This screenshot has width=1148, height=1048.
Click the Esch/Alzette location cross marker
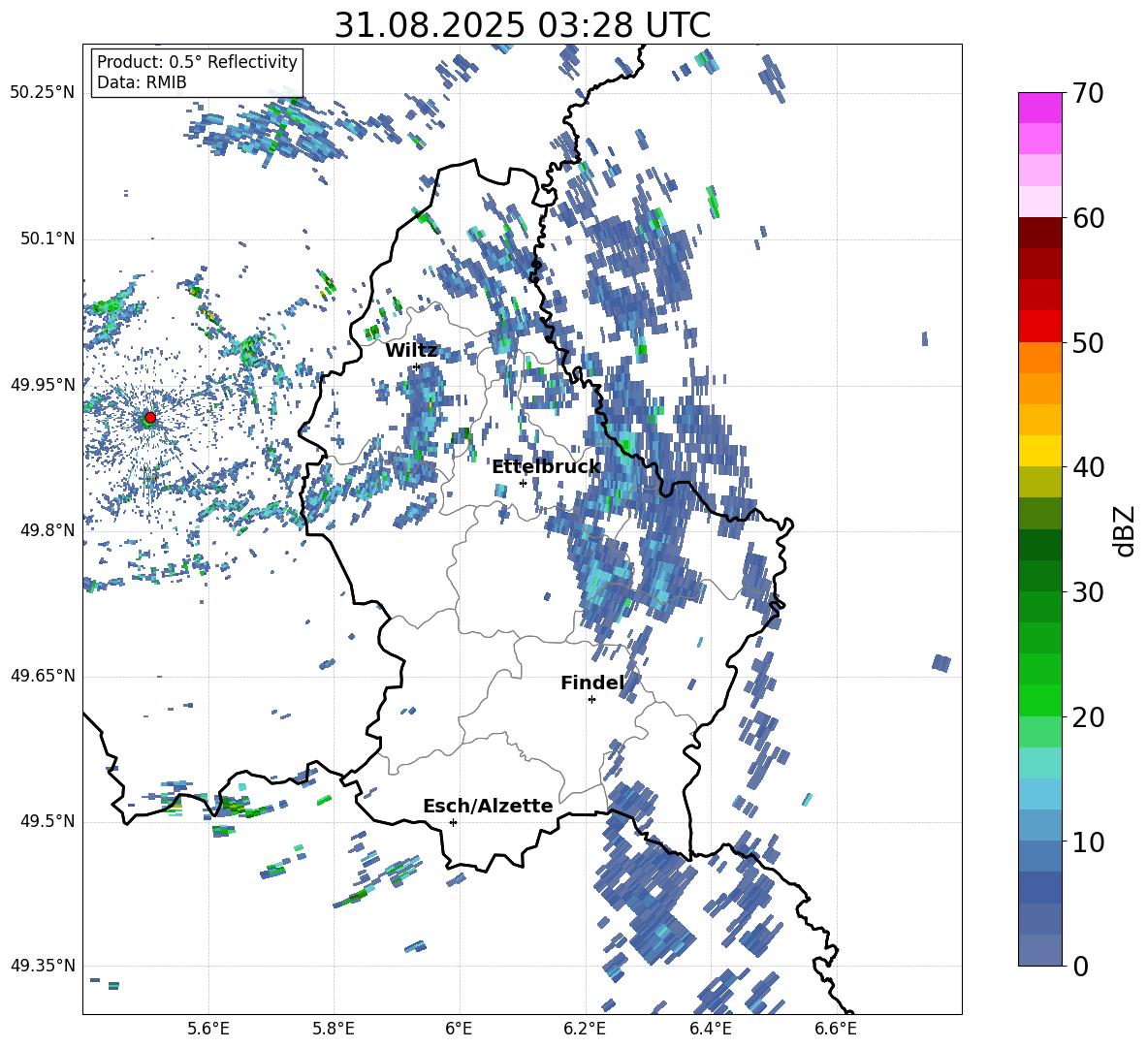453,822
